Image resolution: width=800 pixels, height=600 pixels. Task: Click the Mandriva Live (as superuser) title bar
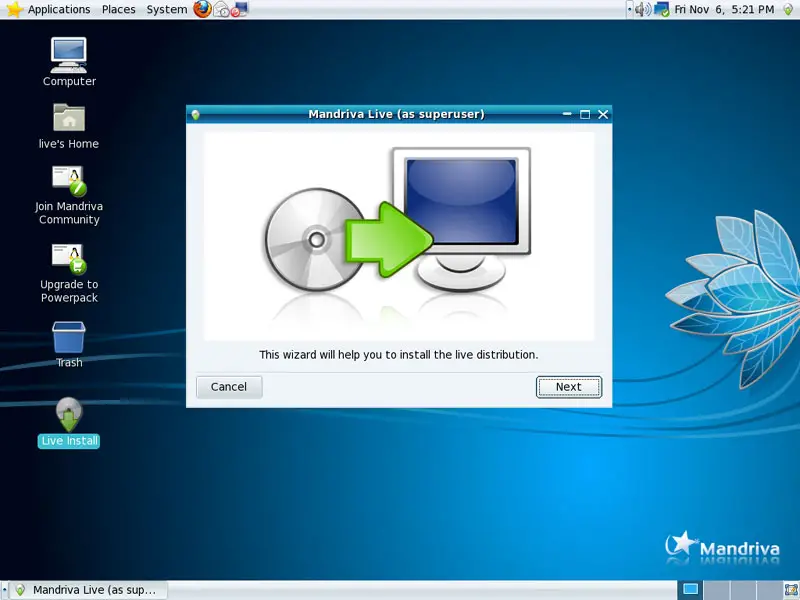tap(396, 114)
